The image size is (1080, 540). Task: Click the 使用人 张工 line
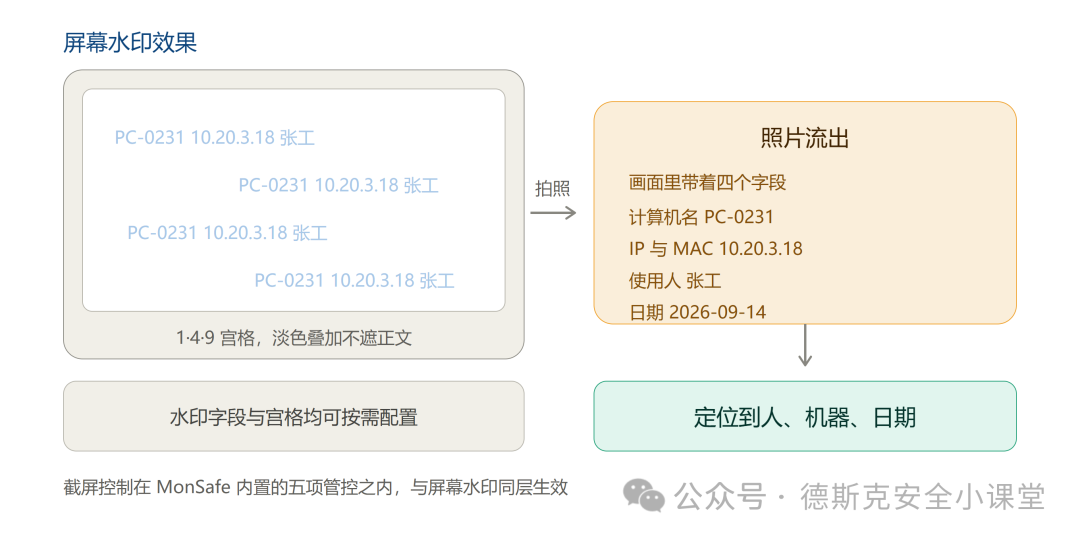(675, 280)
